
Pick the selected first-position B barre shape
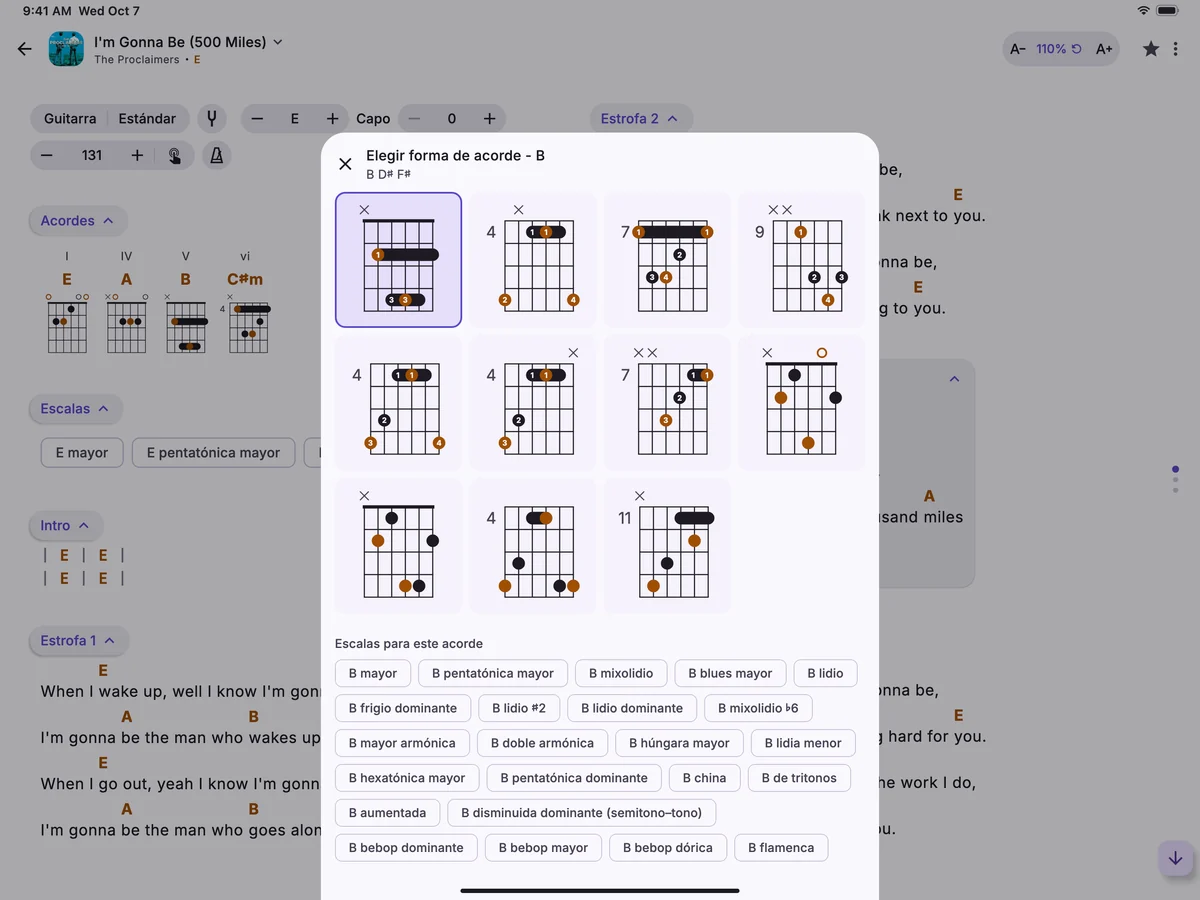coord(398,260)
